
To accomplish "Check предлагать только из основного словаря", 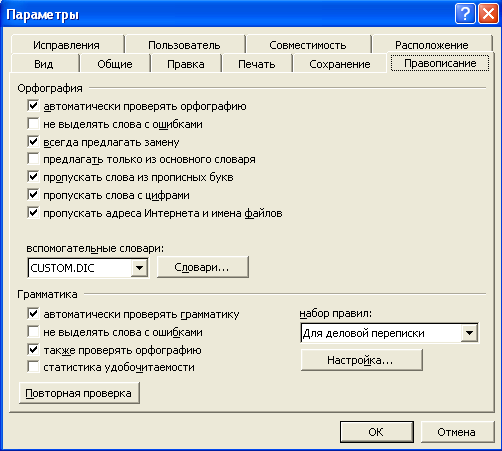I will click(33, 159).
